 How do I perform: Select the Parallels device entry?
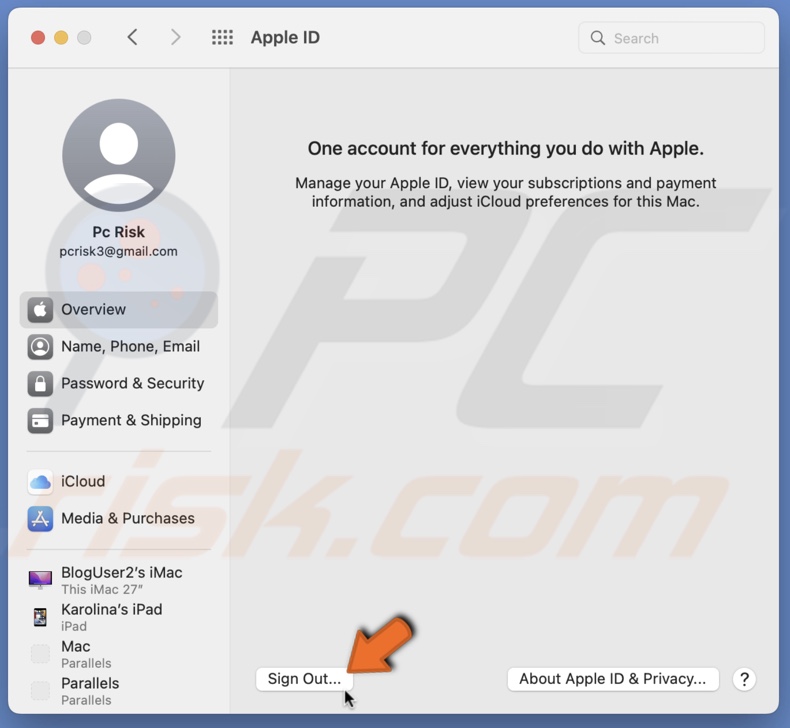[x=119, y=691]
